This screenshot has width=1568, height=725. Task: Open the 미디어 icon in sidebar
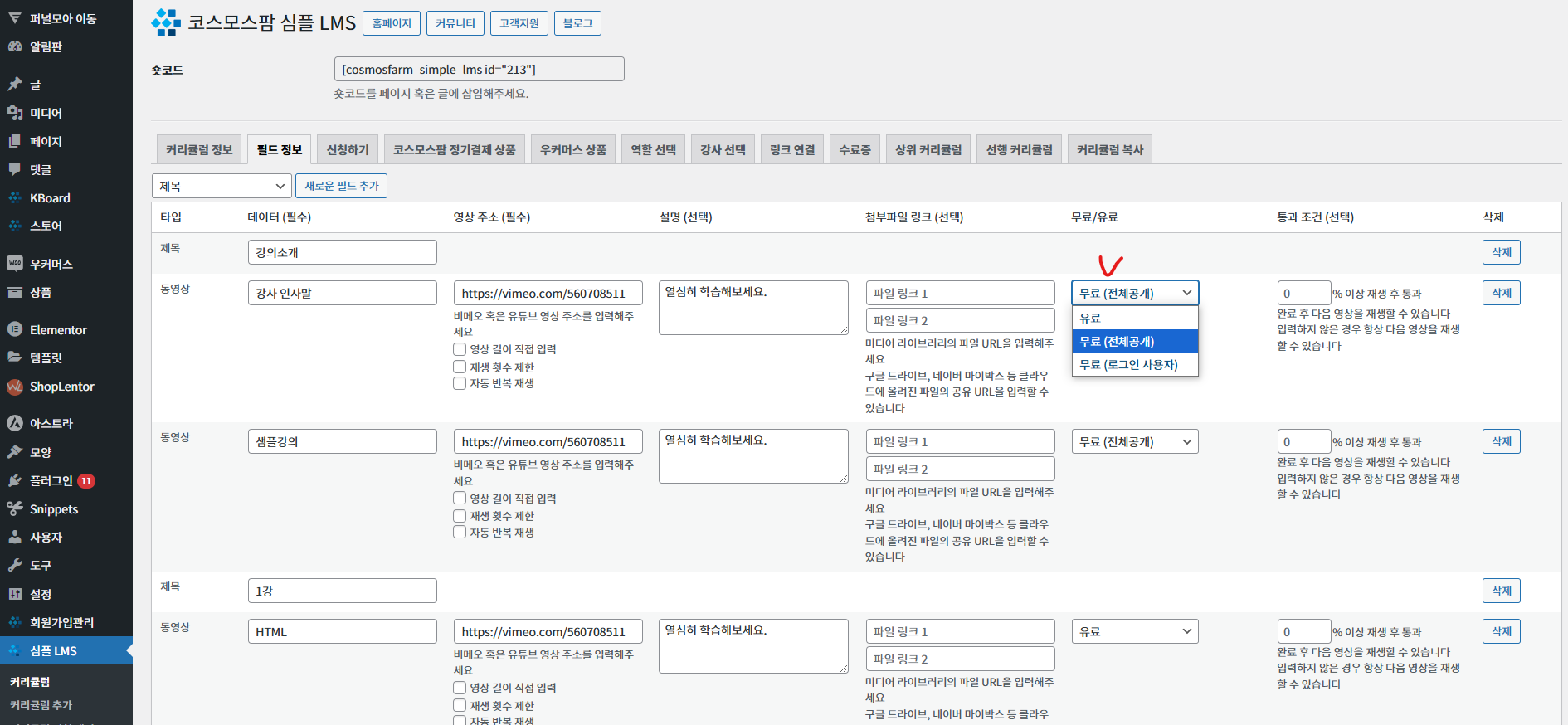(x=15, y=112)
